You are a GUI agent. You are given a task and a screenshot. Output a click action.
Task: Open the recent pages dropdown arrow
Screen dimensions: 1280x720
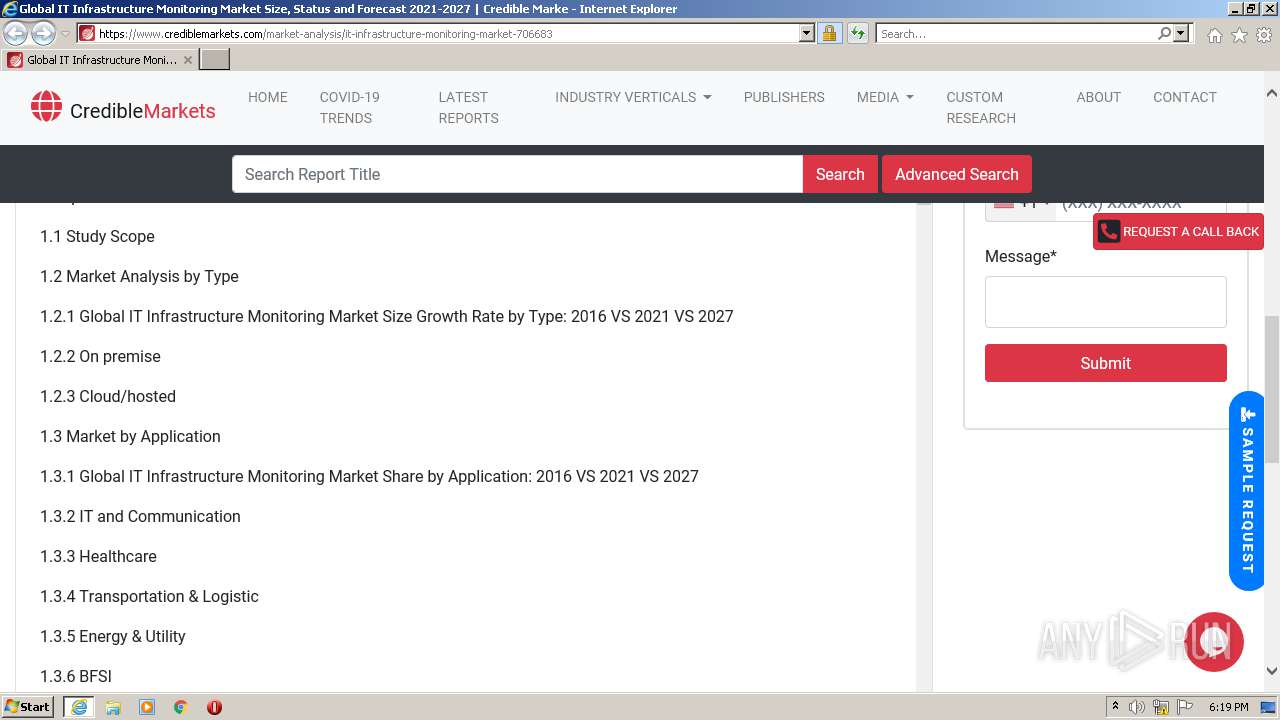click(x=65, y=34)
